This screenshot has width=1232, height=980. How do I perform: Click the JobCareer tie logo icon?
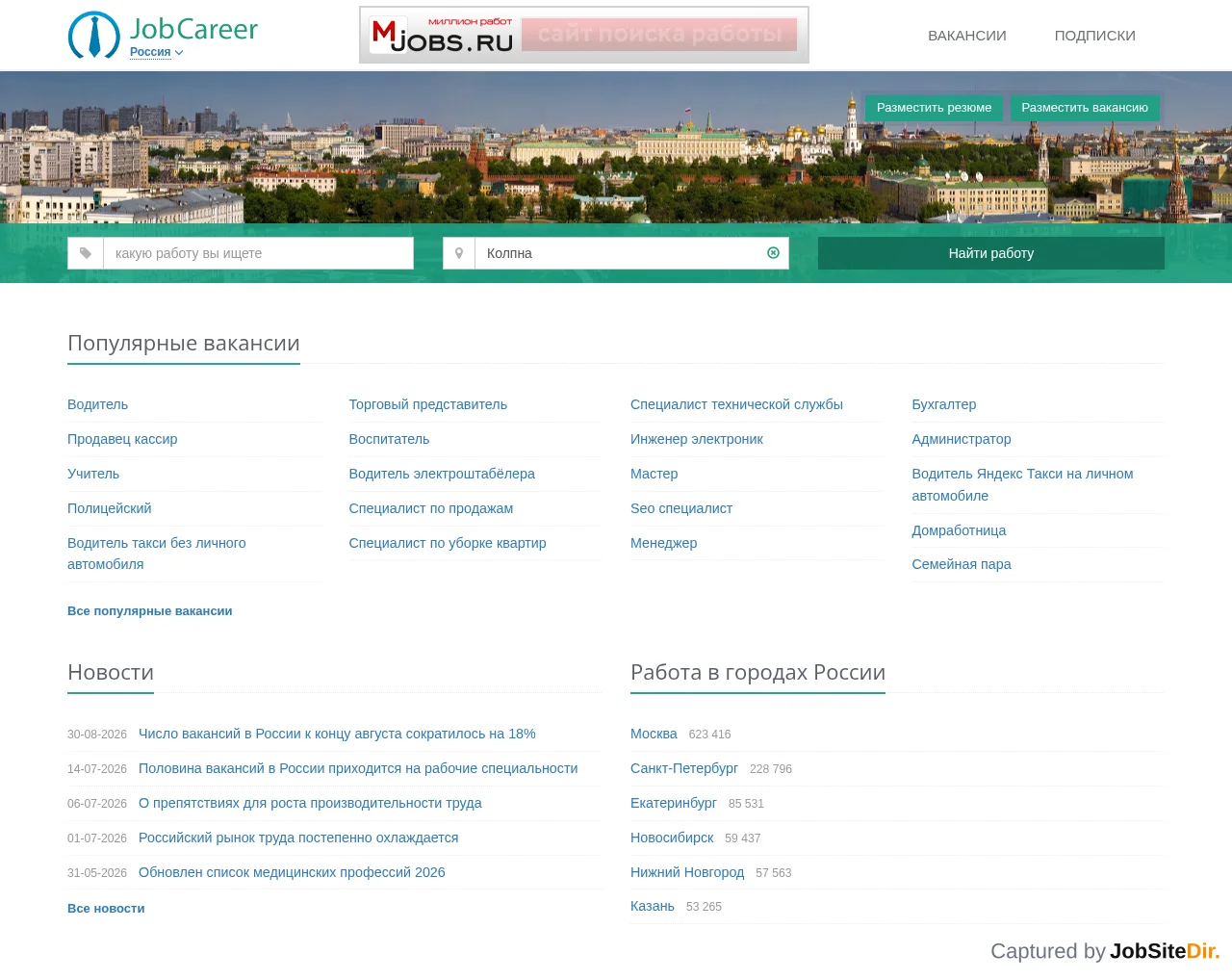click(x=94, y=35)
